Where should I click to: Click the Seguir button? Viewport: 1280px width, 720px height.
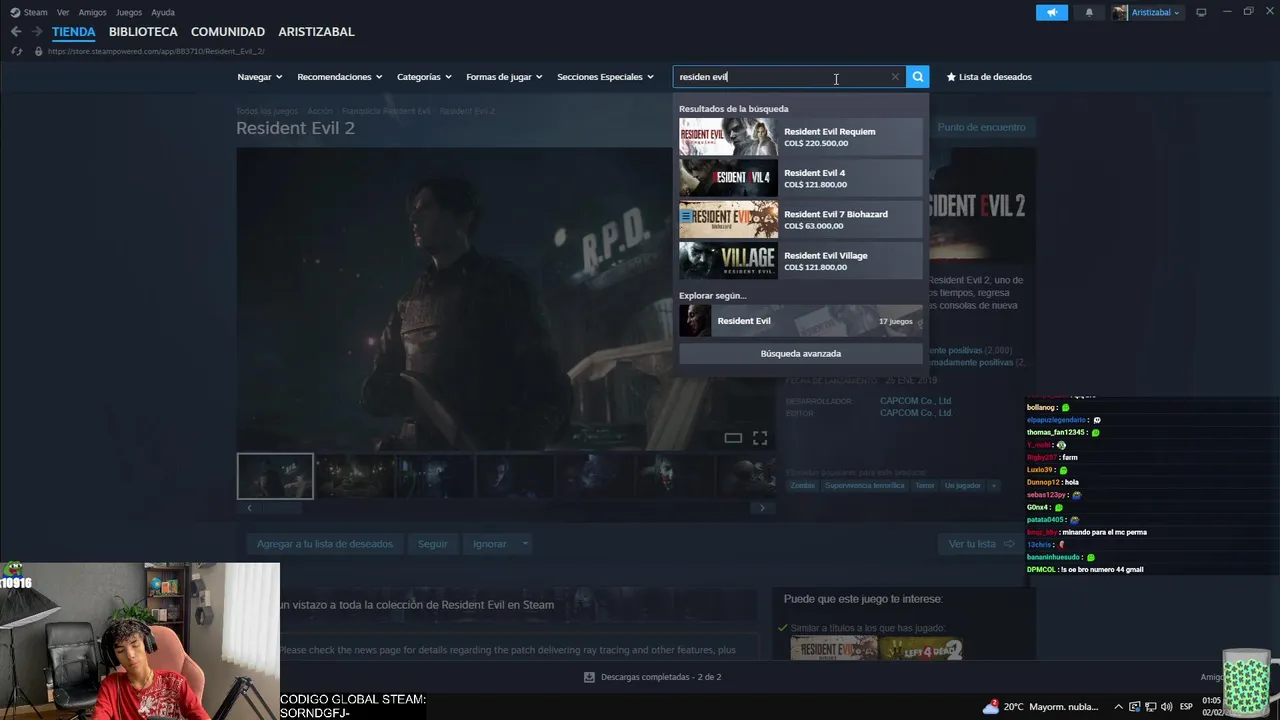point(433,544)
